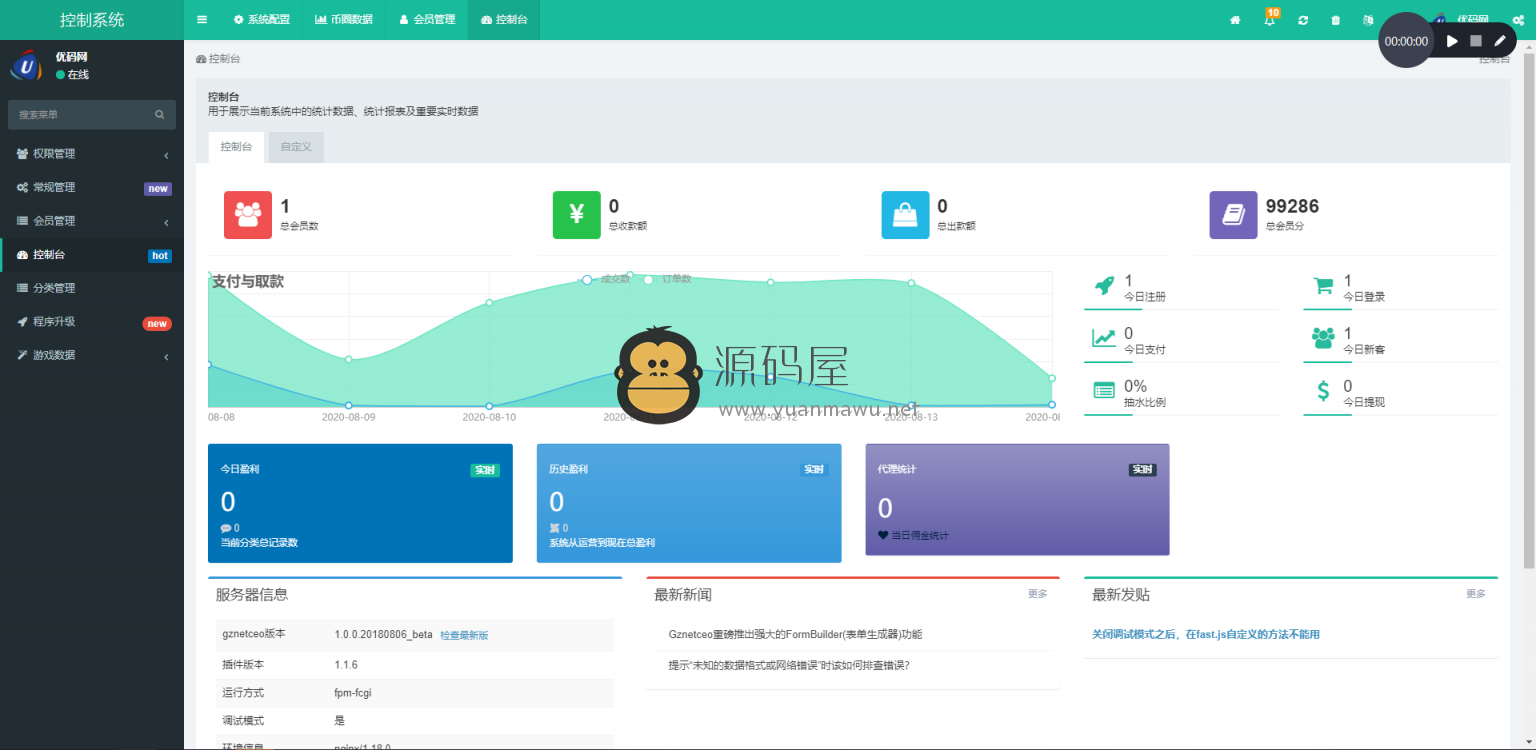Click the card icon for 抽水比例
Screen dimensions: 1536x750
[1104, 391]
